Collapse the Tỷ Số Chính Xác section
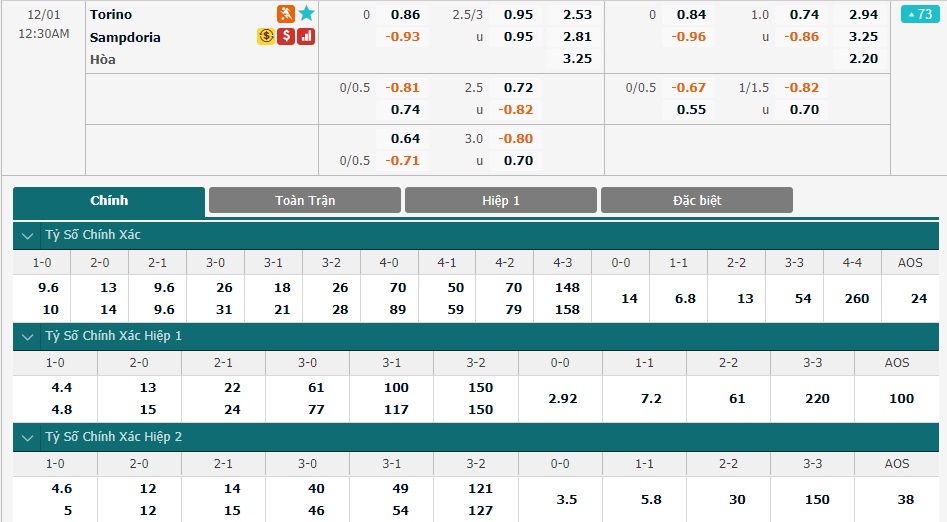 pyautogui.click(x=27, y=236)
